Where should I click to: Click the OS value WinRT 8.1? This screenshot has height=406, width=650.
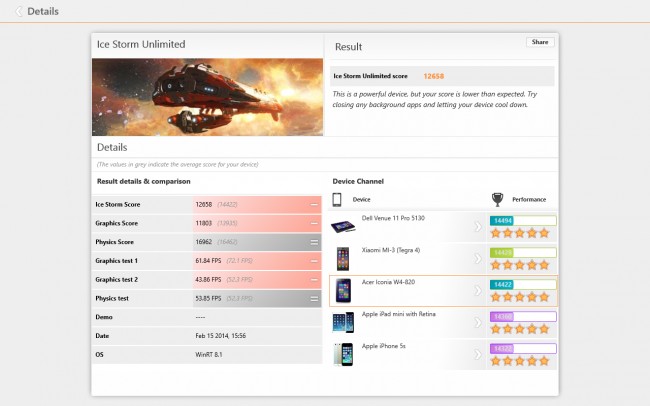209,355
